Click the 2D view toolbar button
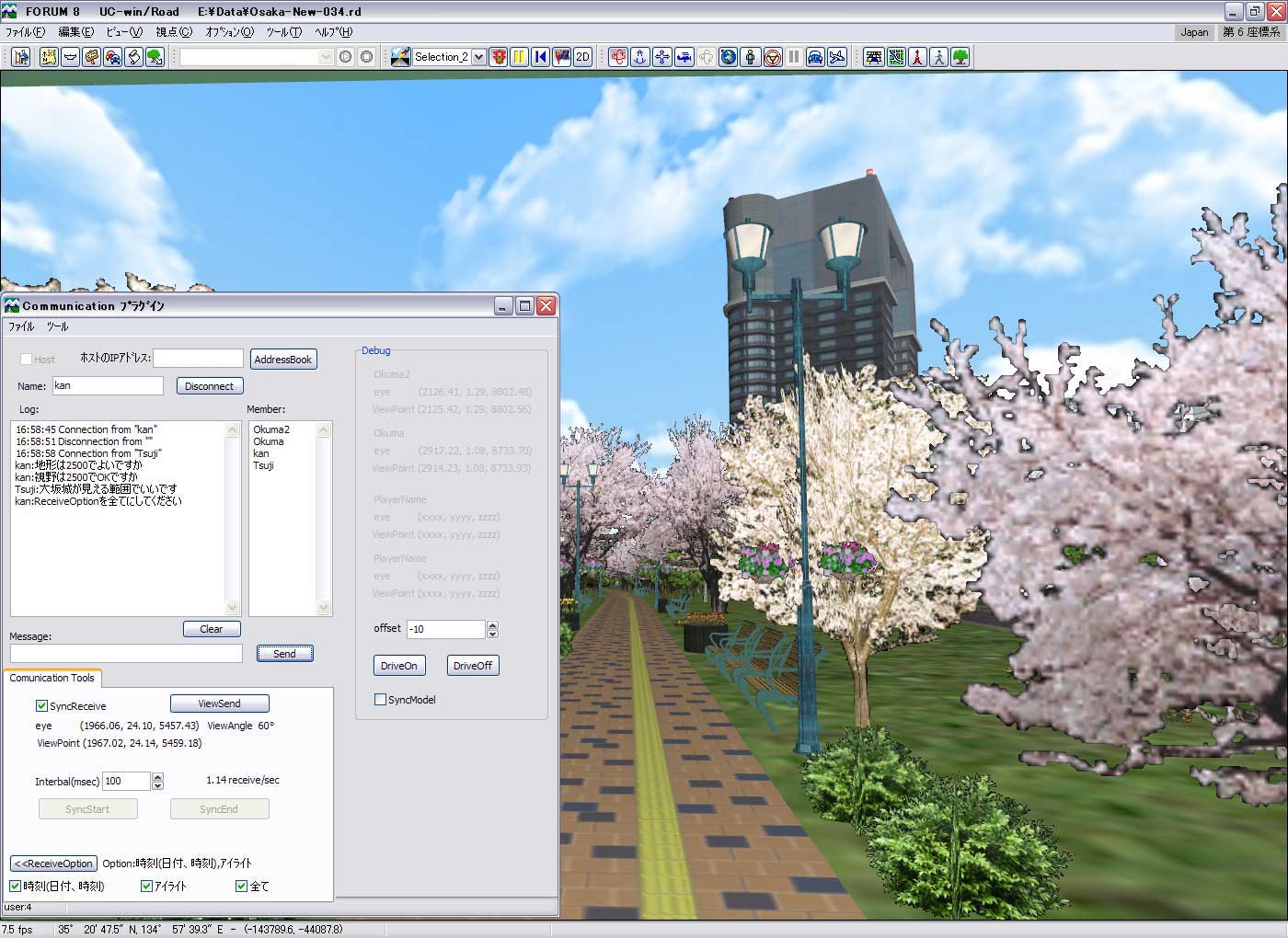This screenshot has height=938, width=1288. pos(582,57)
